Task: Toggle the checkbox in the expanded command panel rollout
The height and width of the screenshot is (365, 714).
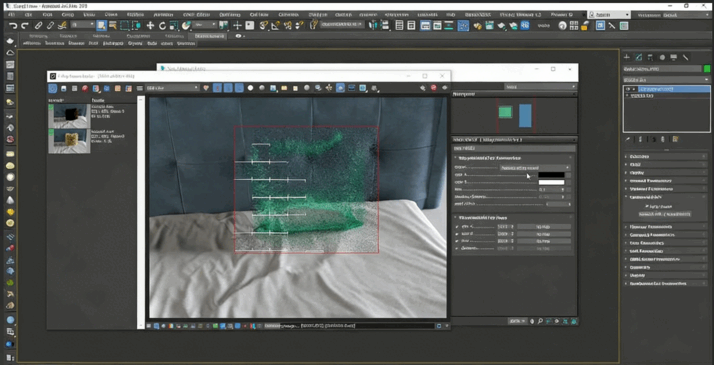Action: [648, 206]
